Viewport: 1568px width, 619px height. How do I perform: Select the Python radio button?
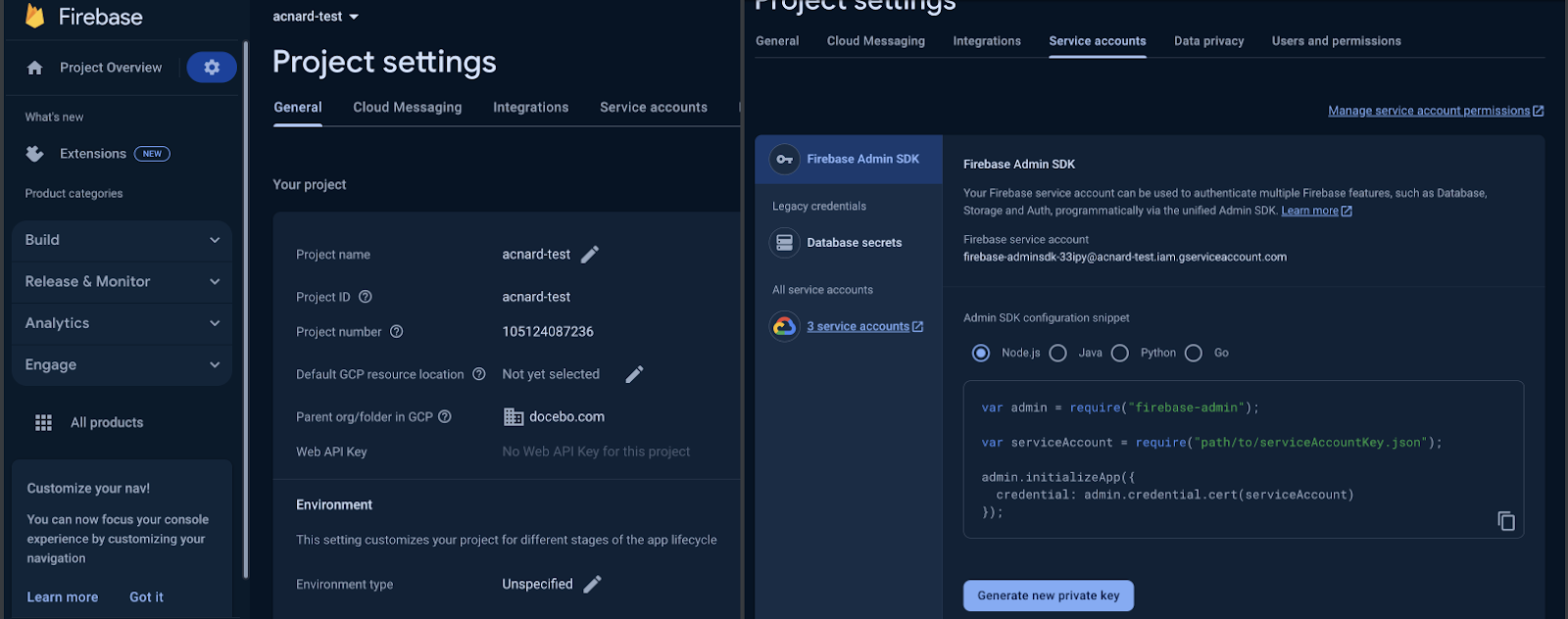[x=1120, y=353]
